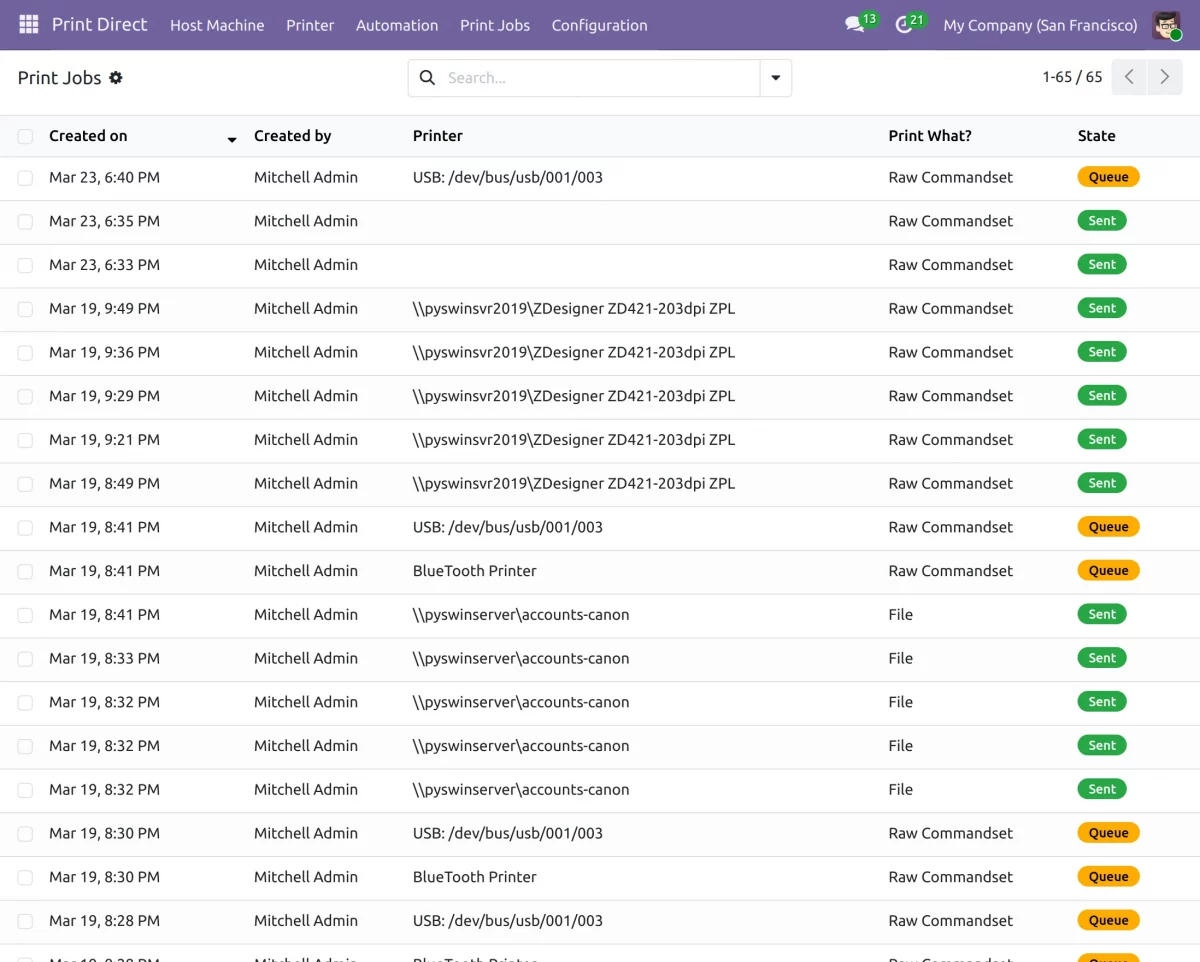Click the Queue status badge in first row

pos(1108,177)
